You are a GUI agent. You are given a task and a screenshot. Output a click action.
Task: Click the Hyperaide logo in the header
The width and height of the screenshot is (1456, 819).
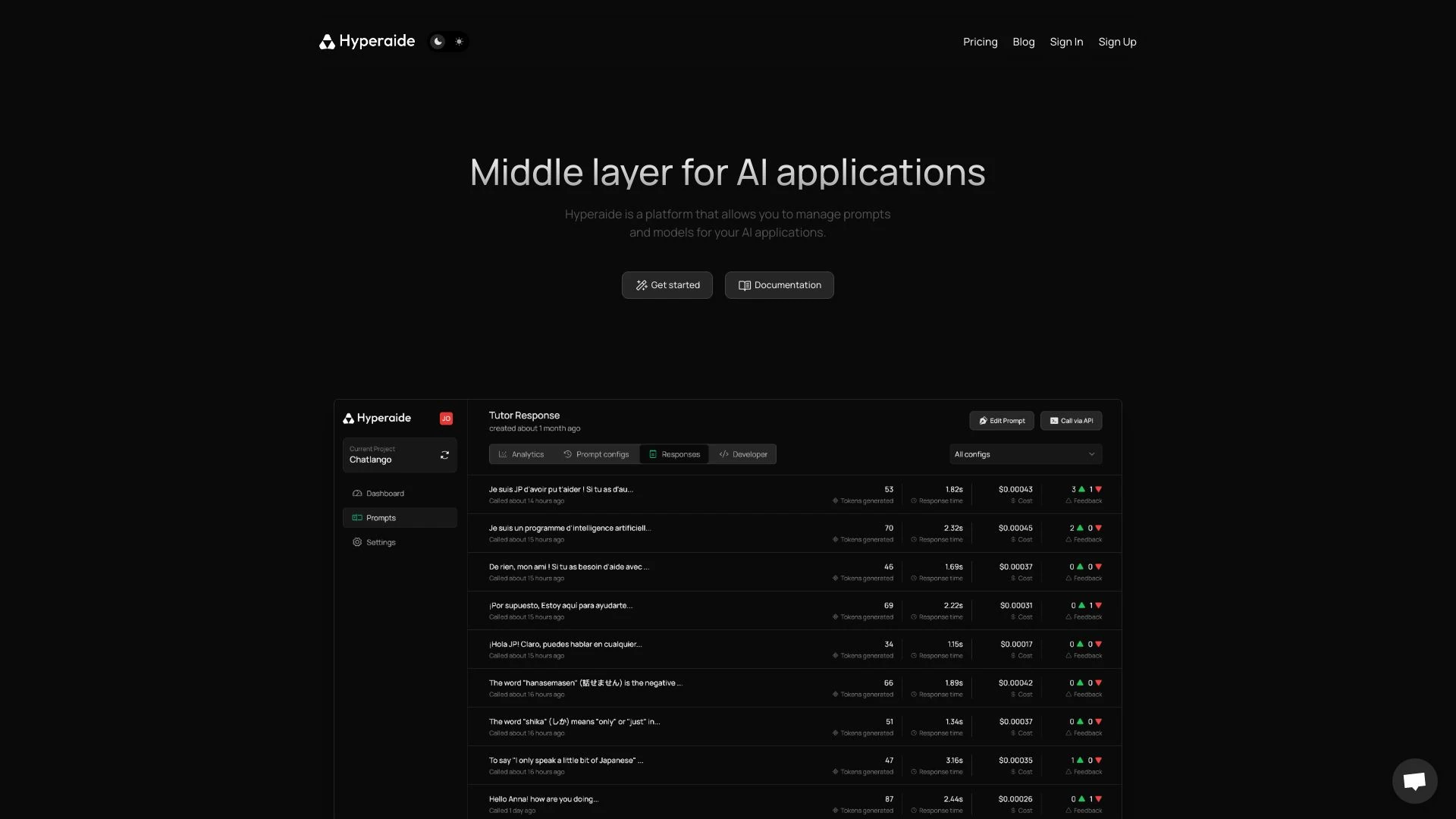pyautogui.click(x=367, y=42)
